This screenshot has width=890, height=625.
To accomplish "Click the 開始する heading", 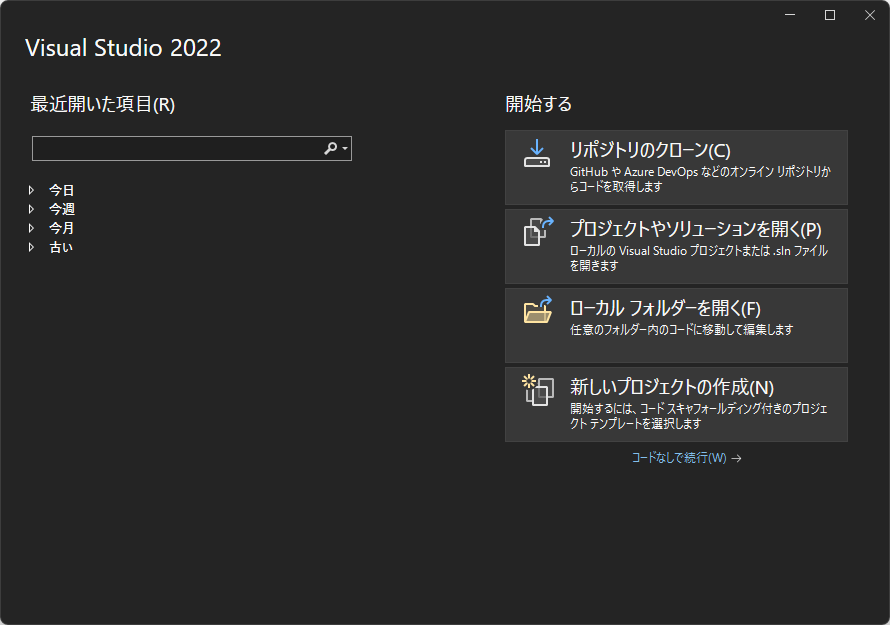I will (538, 104).
